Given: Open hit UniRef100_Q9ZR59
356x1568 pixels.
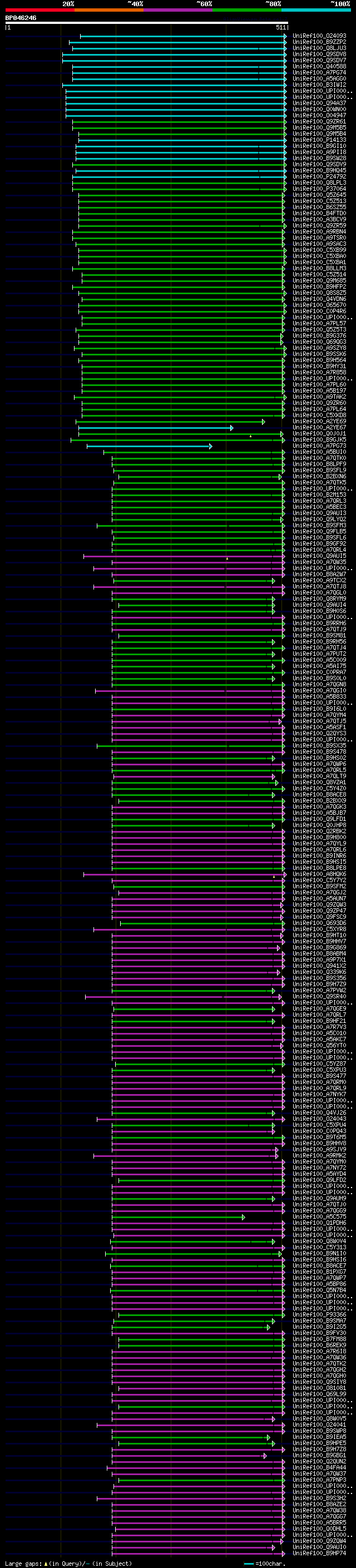Looking at the screenshot, I should (319, 225).
